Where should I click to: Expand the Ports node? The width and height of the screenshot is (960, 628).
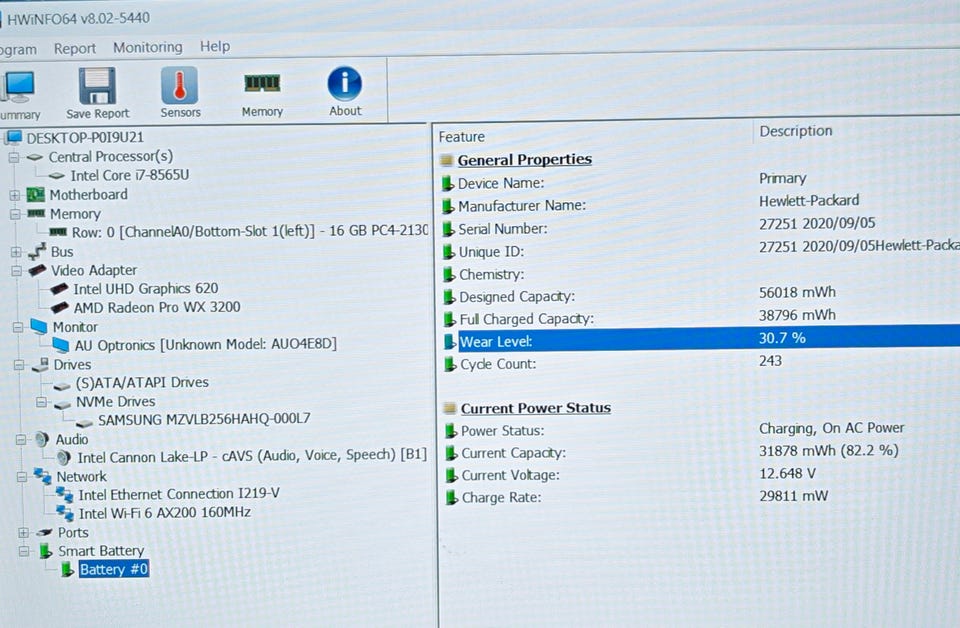[23, 533]
